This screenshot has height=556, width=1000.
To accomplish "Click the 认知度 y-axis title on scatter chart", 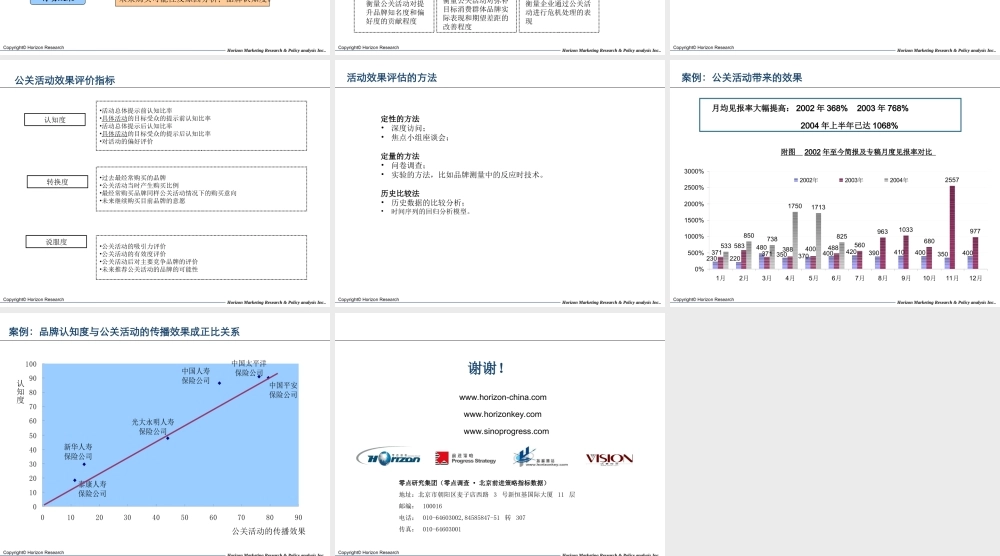I will [20, 391].
